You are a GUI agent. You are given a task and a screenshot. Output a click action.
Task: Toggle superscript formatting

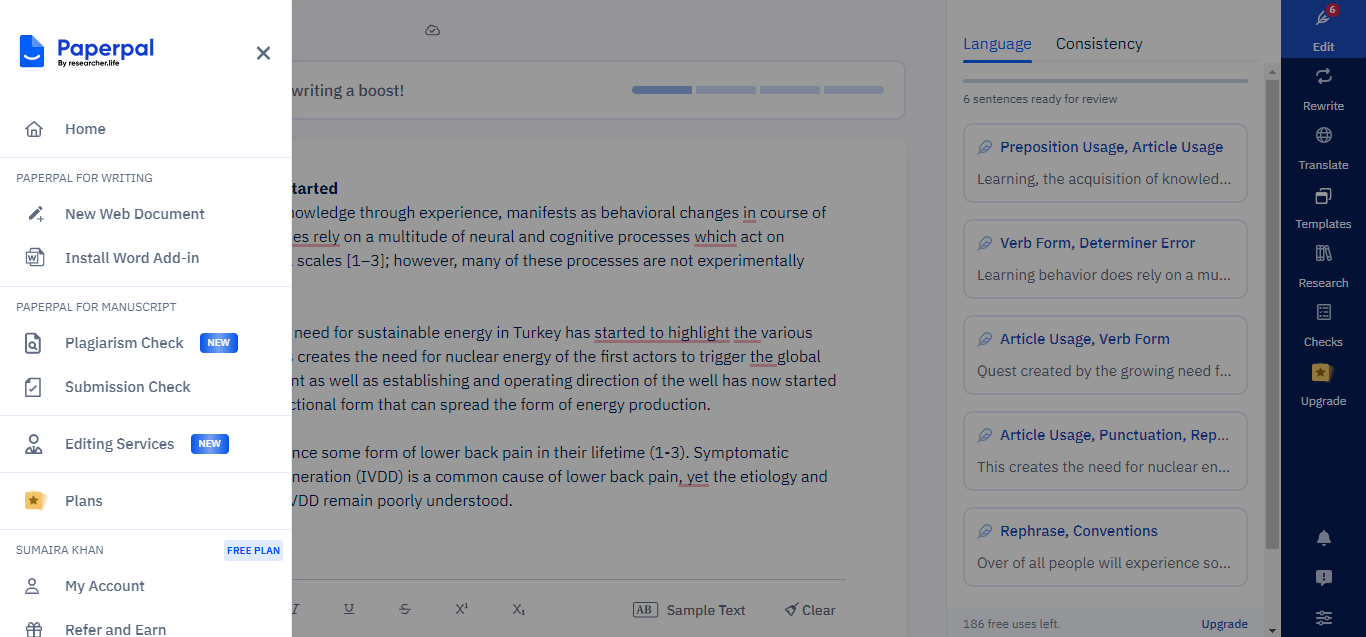click(x=462, y=609)
